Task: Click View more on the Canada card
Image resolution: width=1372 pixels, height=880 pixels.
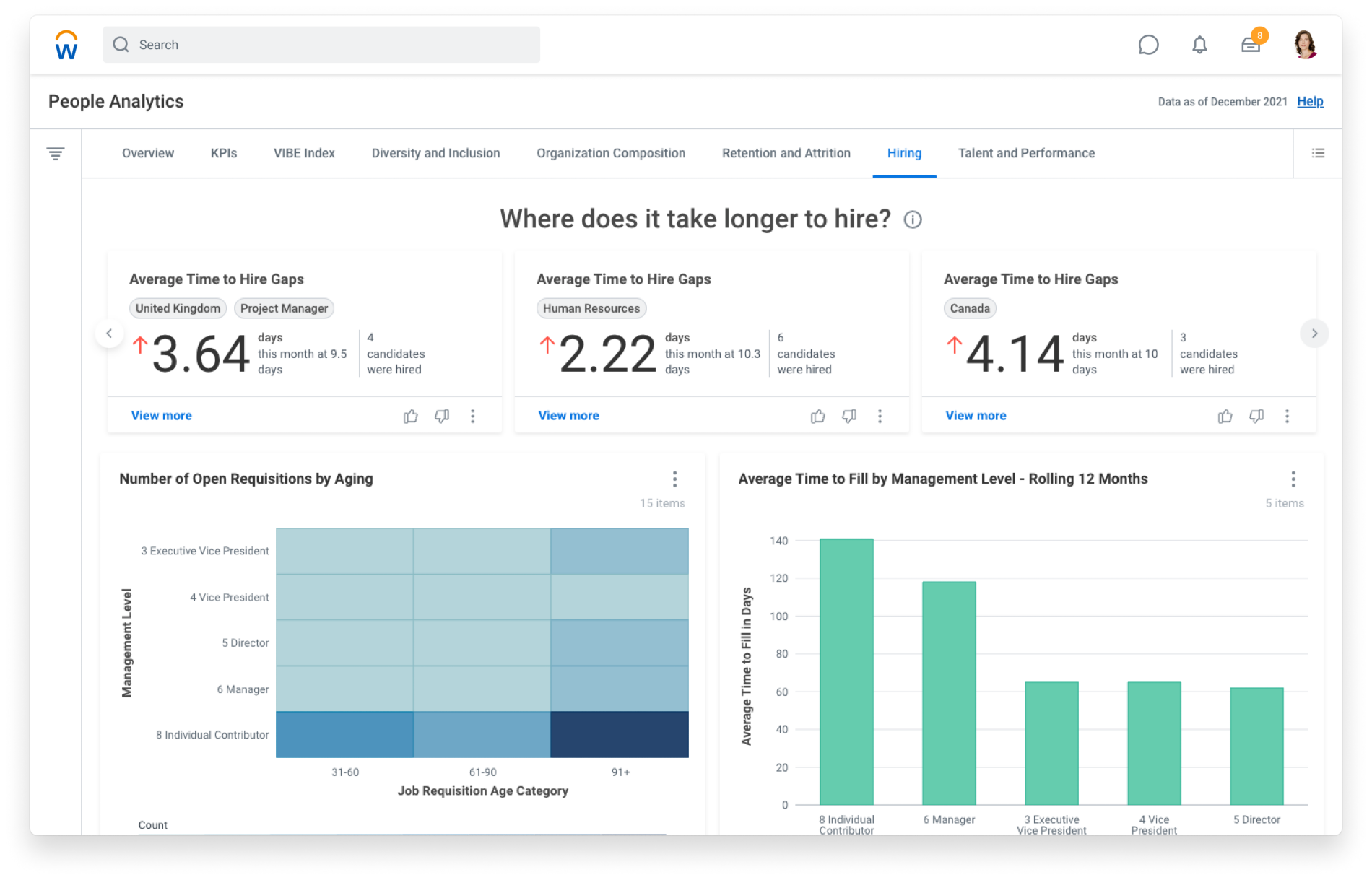Action: point(975,415)
